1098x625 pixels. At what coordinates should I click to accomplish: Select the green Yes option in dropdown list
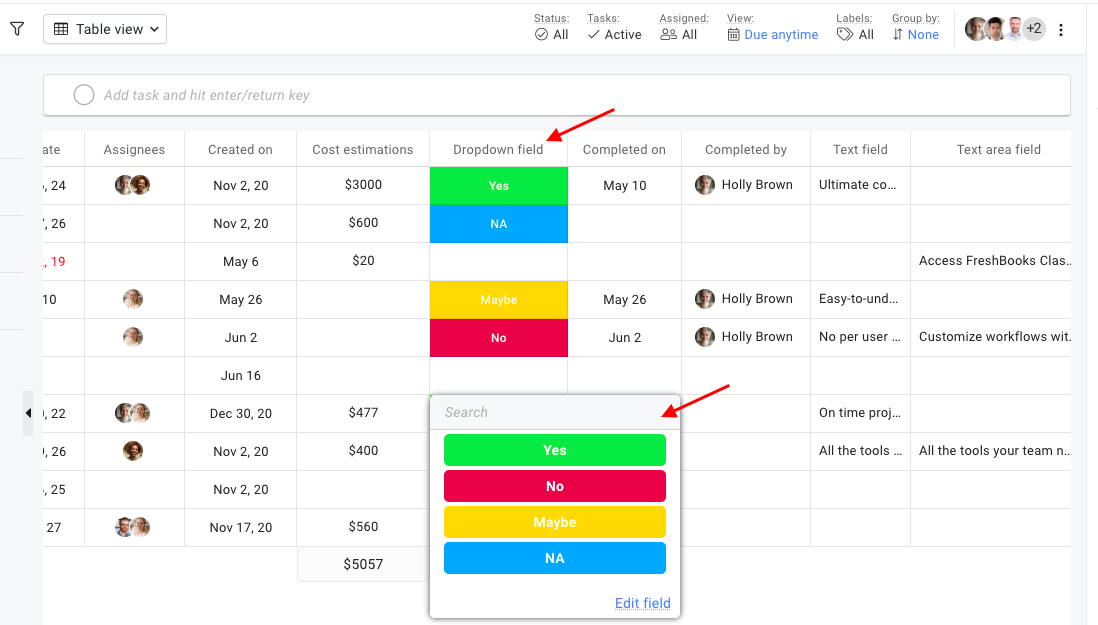point(554,450)
